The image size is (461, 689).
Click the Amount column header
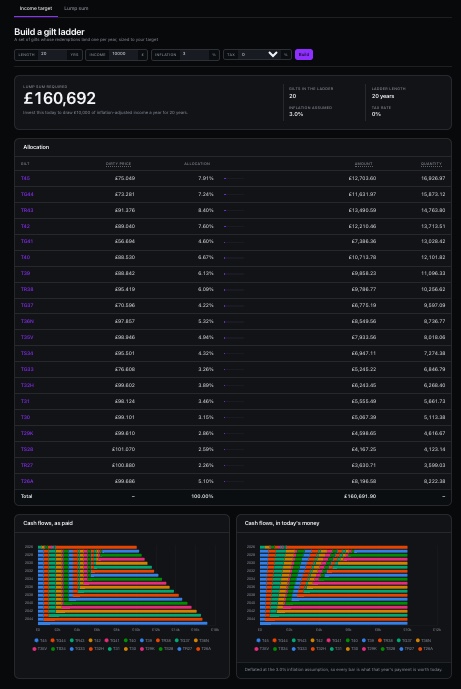pyautogui.click(x=363, y=163)
